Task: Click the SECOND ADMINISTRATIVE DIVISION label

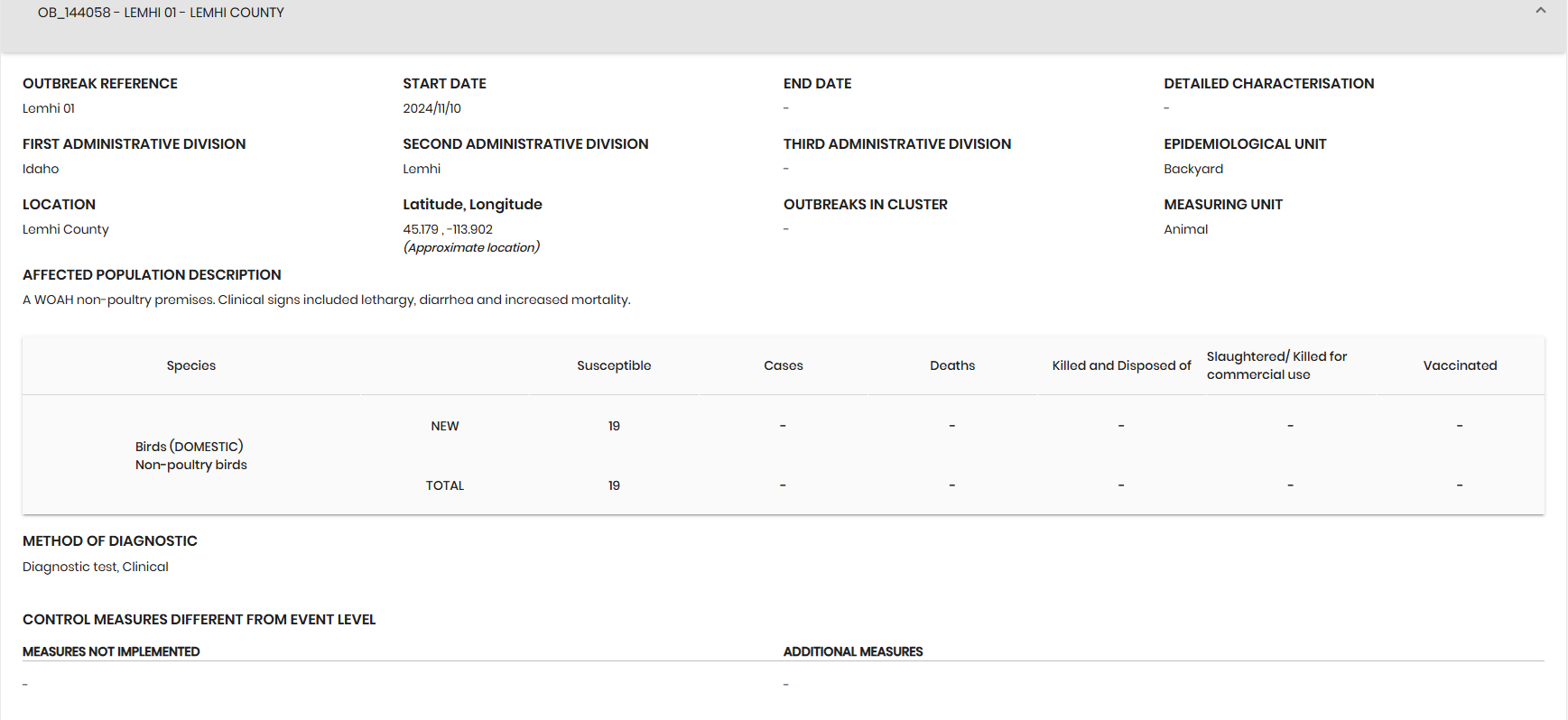Action: click(525, 144)
